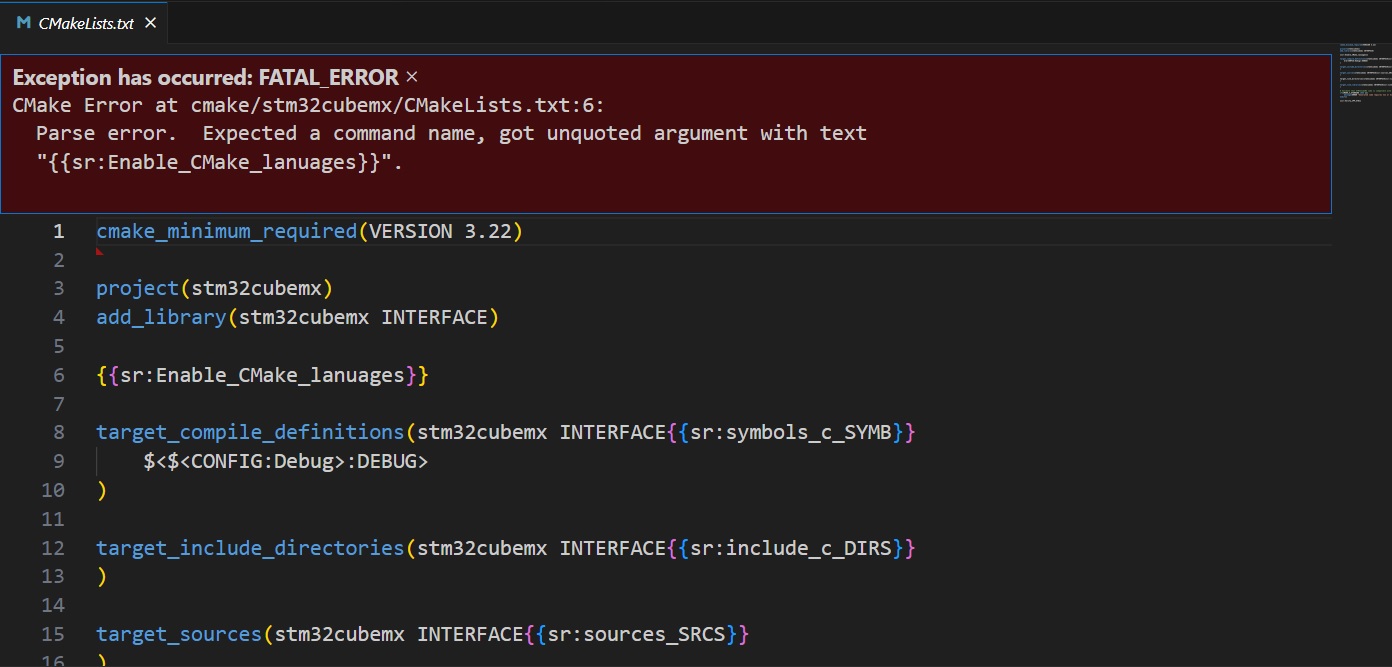1392x667 pixels.
Task: Close the CMakeLists.txt editor tab
Action: point(151,22)
